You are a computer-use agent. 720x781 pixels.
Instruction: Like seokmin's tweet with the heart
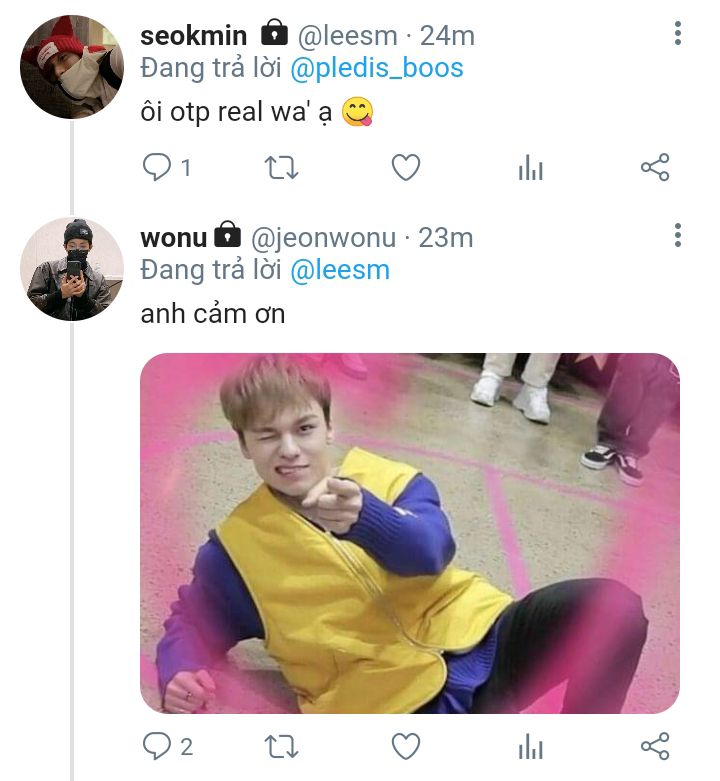click(x=405, y=168)
